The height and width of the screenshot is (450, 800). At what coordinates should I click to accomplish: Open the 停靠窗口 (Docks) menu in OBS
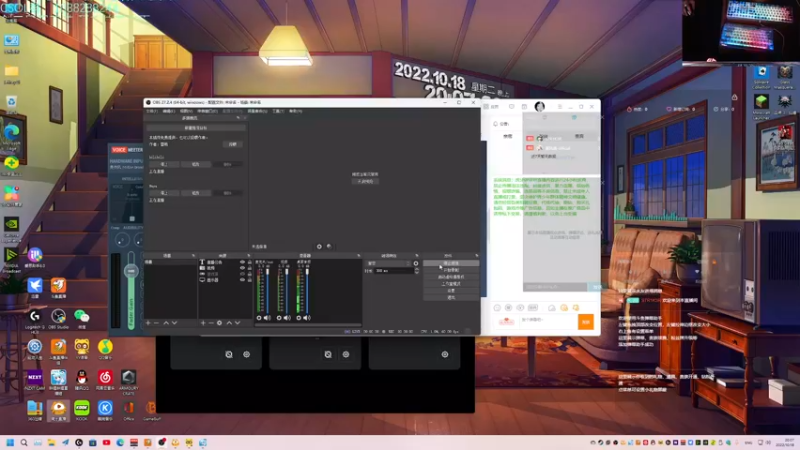[x=207, y=111]
